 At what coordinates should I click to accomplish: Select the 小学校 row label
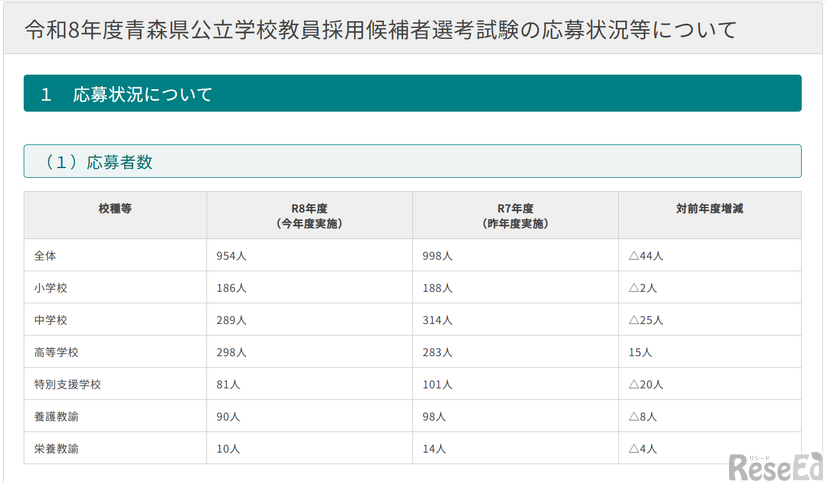pos(51,288)
